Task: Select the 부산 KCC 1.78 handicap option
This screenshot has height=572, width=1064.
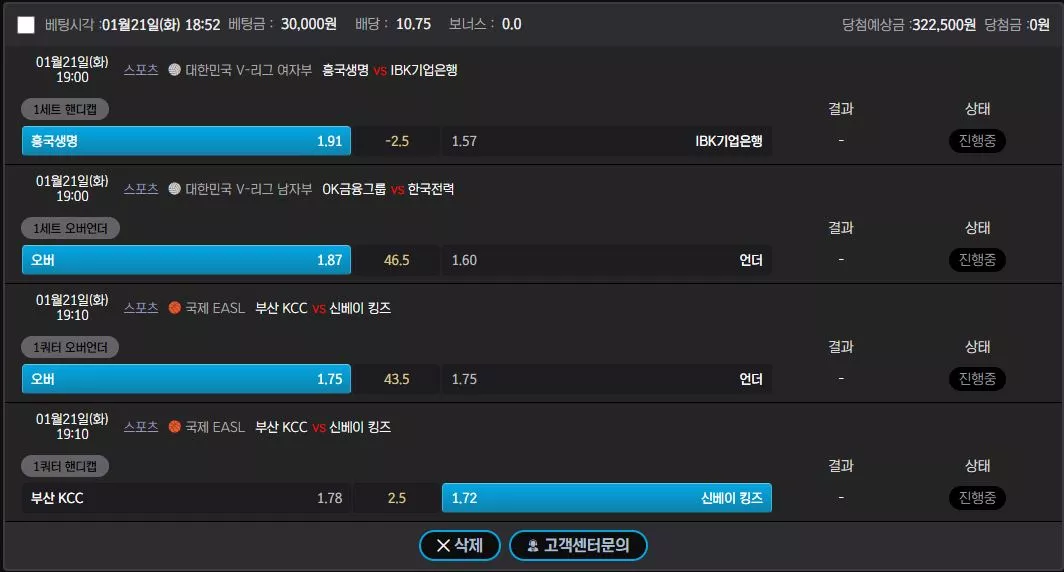Action: tap(187, 498)
